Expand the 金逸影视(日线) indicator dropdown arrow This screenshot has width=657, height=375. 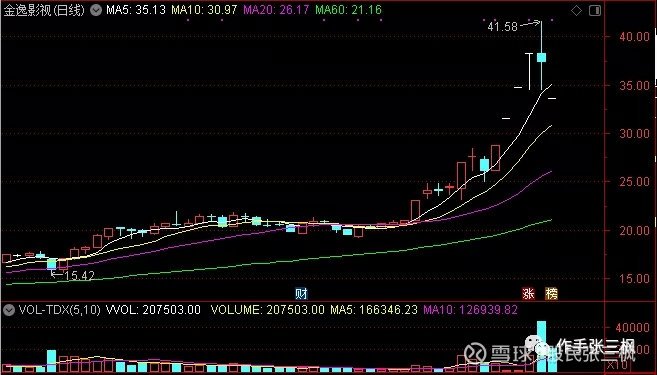click(x=96, y=10)
